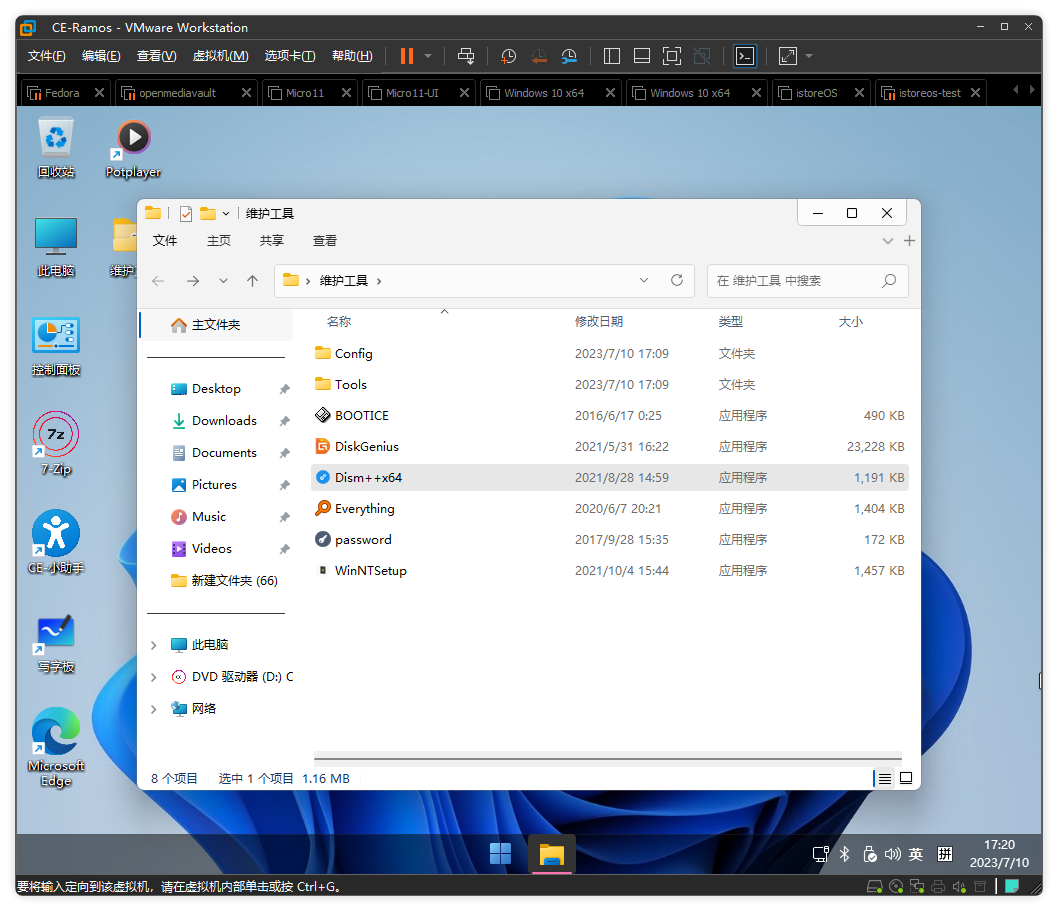Open the snapshot manager icon
Screen dimensions: 1058x911
[x=569, y=56]
